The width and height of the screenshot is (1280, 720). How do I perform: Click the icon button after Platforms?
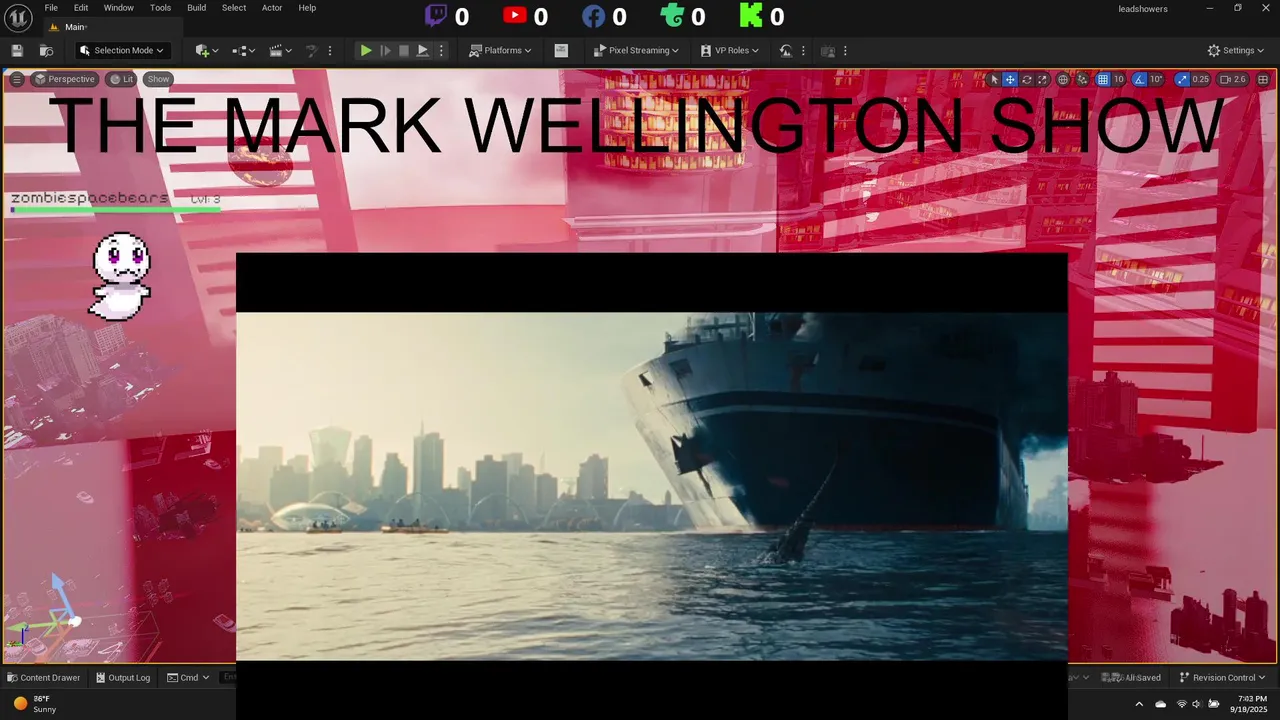(561, 51)
